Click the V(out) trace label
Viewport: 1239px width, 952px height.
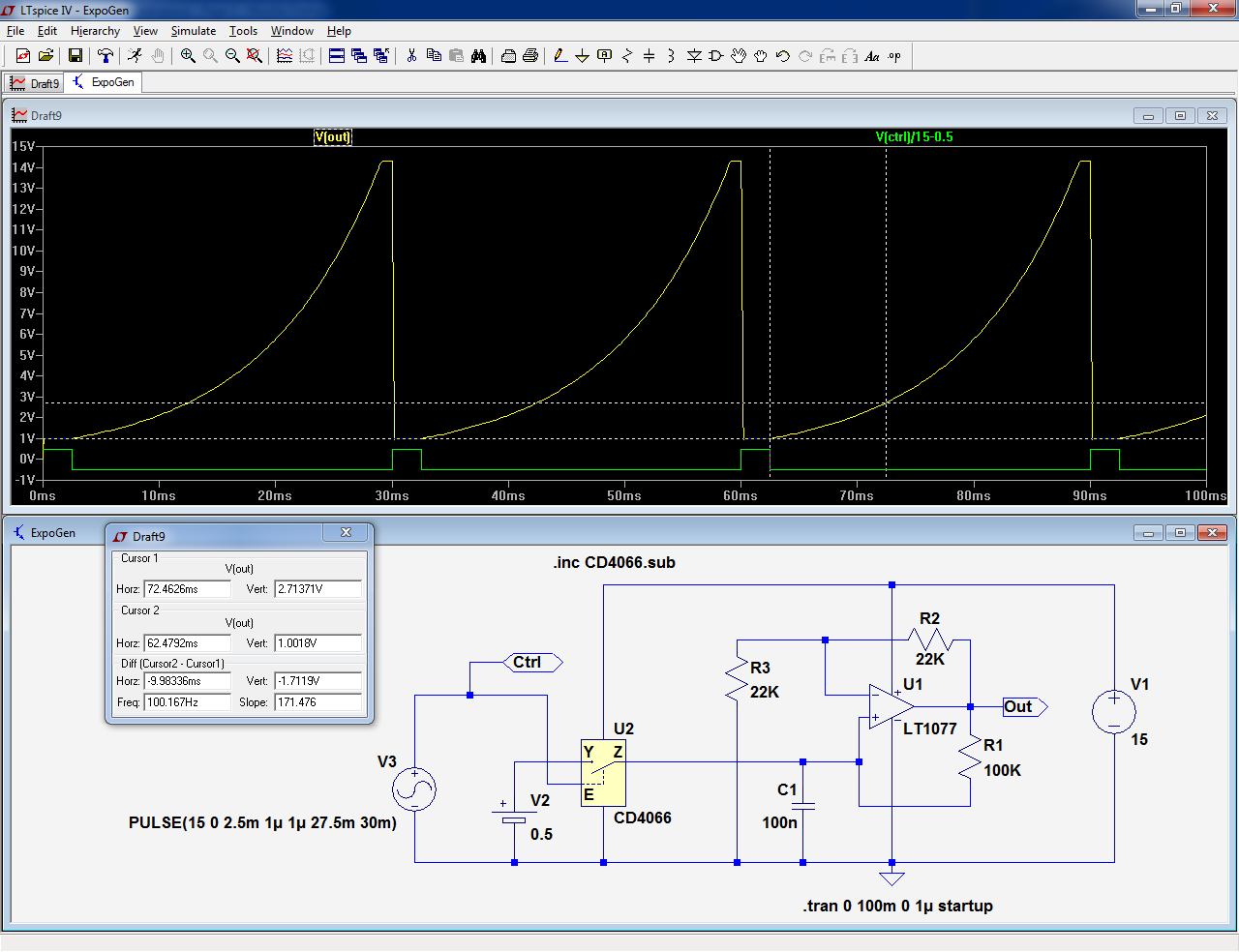332,136
